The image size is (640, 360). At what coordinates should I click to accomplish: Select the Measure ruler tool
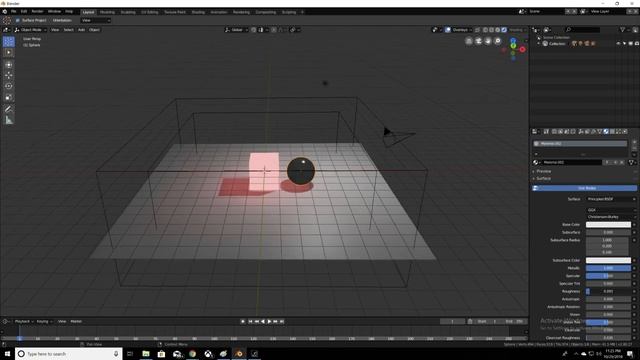(x=9, y=120)
